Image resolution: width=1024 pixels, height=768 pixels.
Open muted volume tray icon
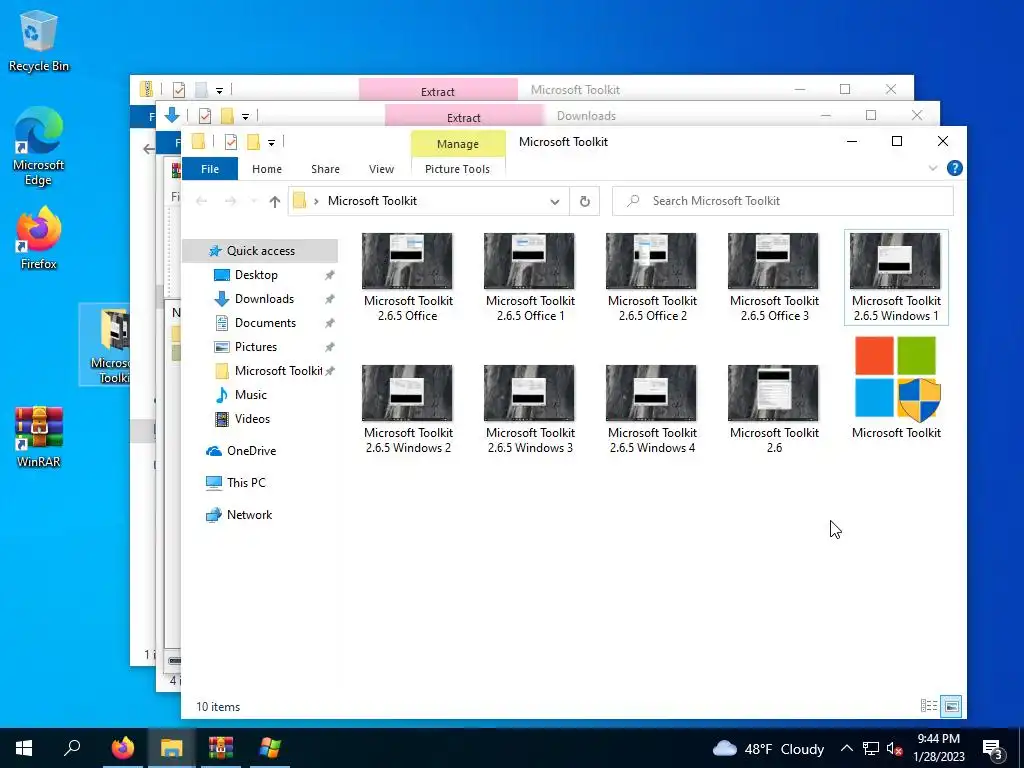pos(894,748)
